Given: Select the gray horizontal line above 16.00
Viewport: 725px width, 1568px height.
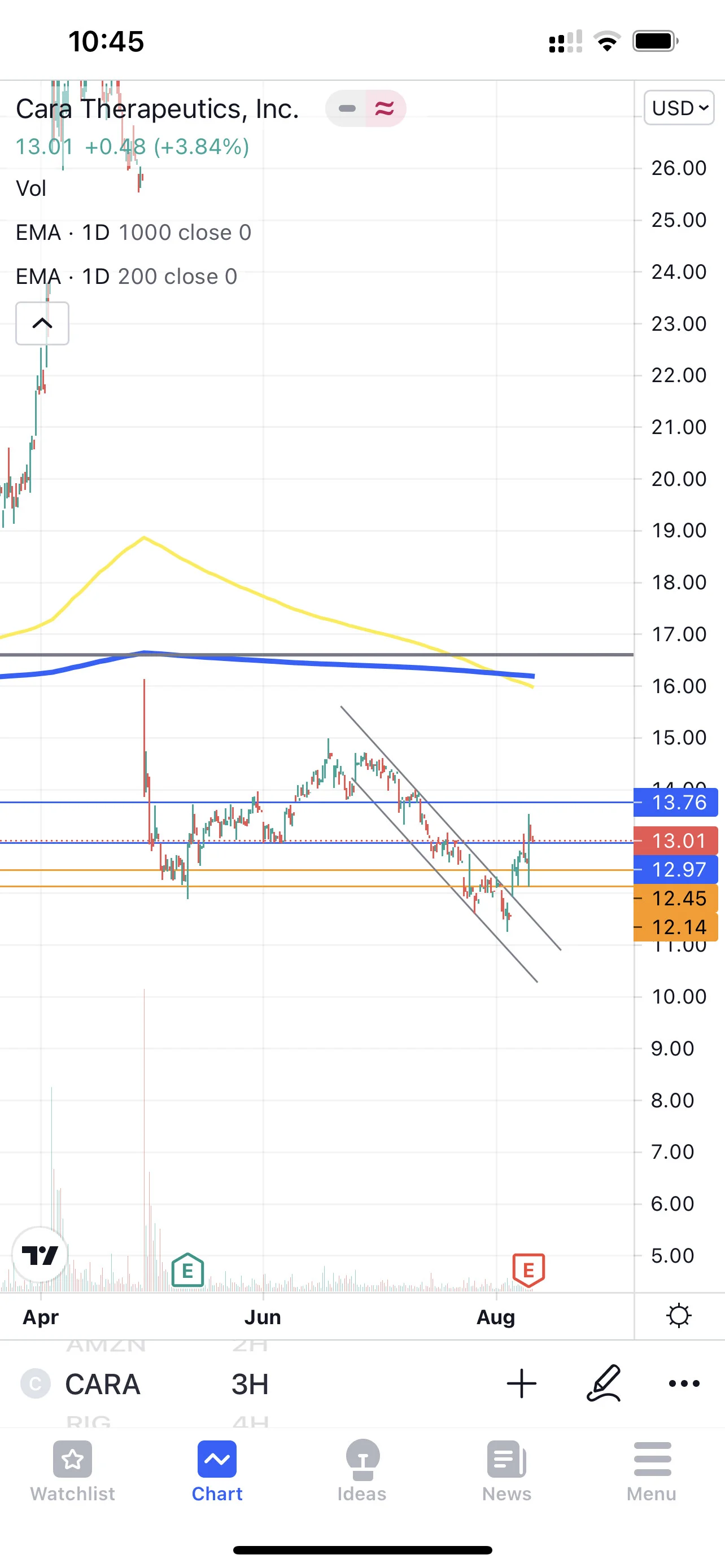Looking at the screenshot, I should [317, 654].
